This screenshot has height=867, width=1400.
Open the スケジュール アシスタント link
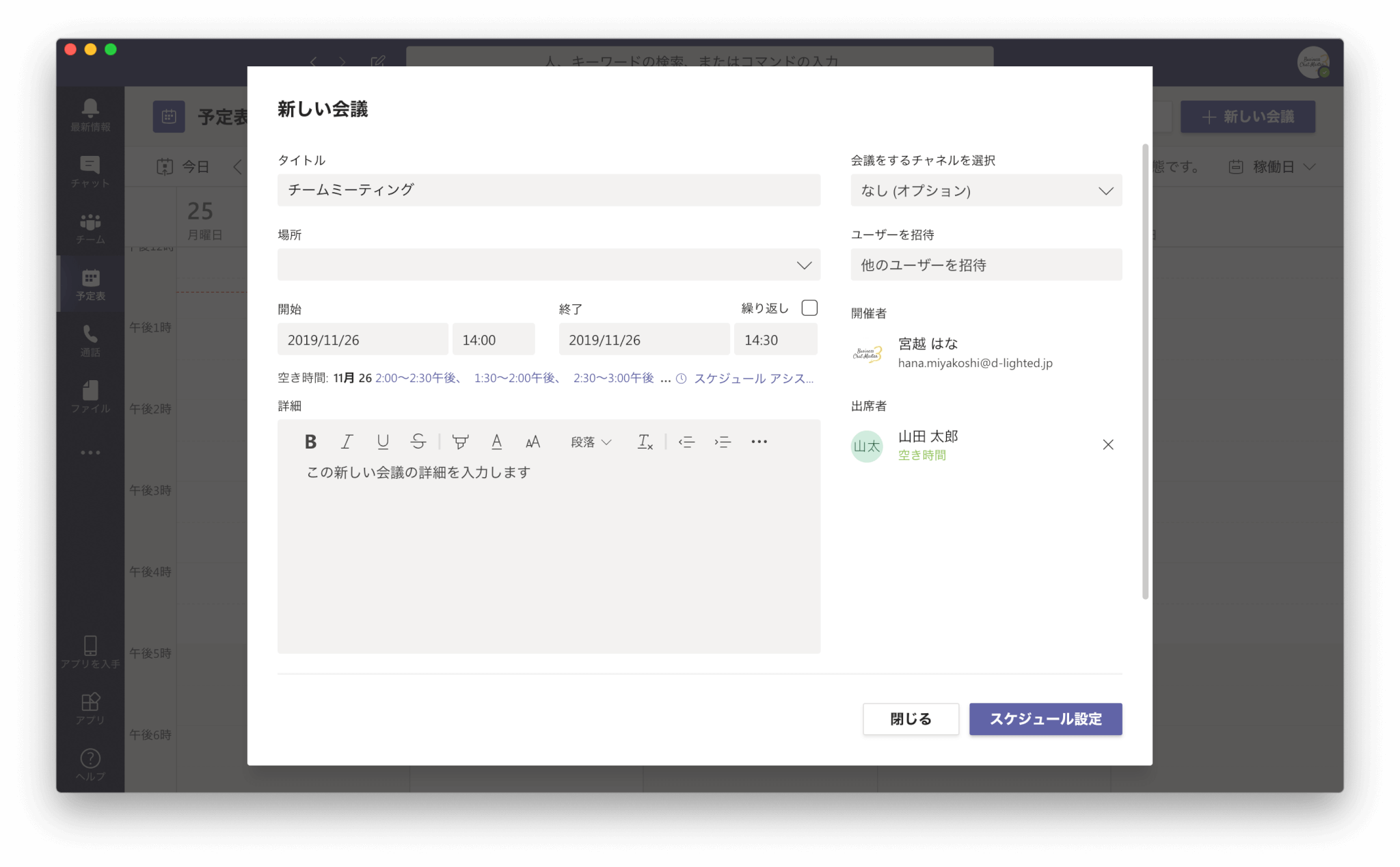[x=752, y=378]
